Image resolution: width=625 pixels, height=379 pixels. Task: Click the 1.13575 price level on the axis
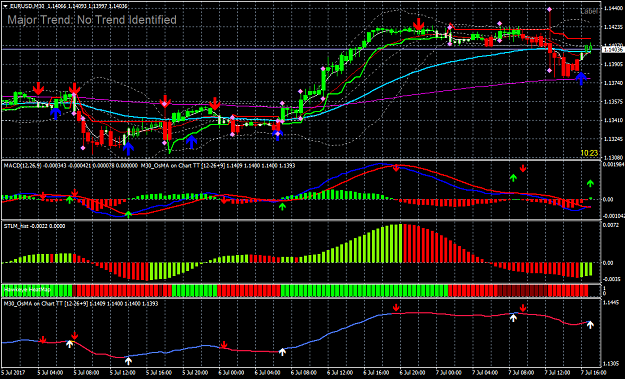(613, 102)
